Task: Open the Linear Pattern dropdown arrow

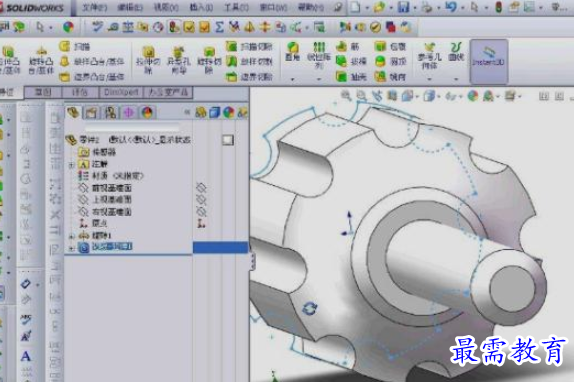Action: 319,79
